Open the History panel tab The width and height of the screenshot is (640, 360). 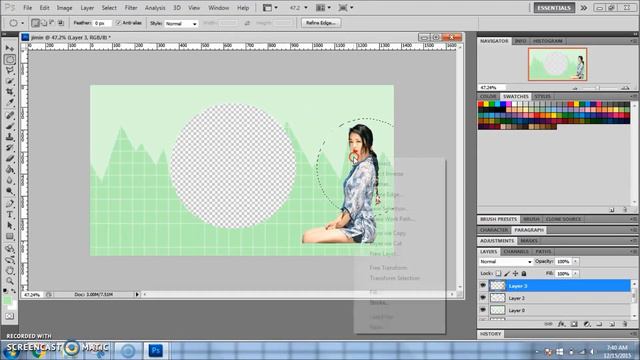click(x=491, y=334)
